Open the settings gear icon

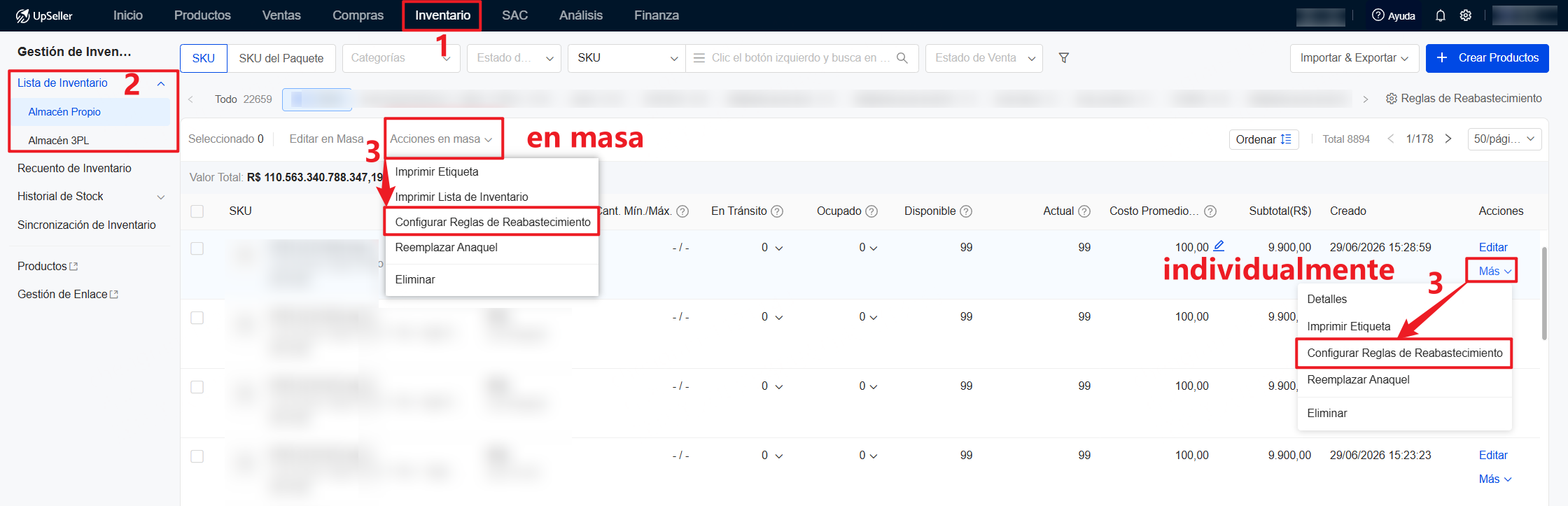pyautogui.click(x=1465, y=15)
